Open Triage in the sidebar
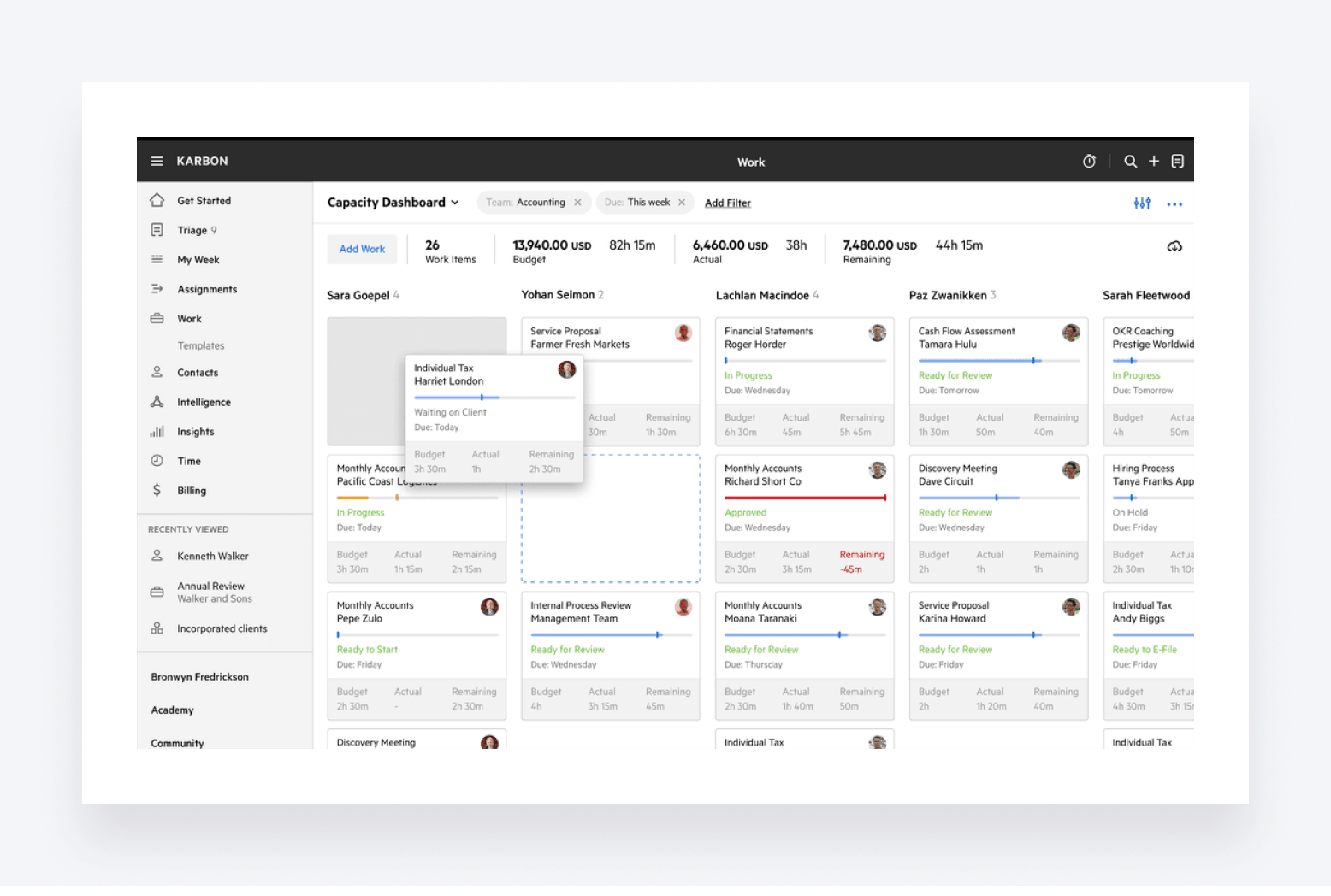The height and width of the screenshot is (896, 1331). [x=192, y=230]
